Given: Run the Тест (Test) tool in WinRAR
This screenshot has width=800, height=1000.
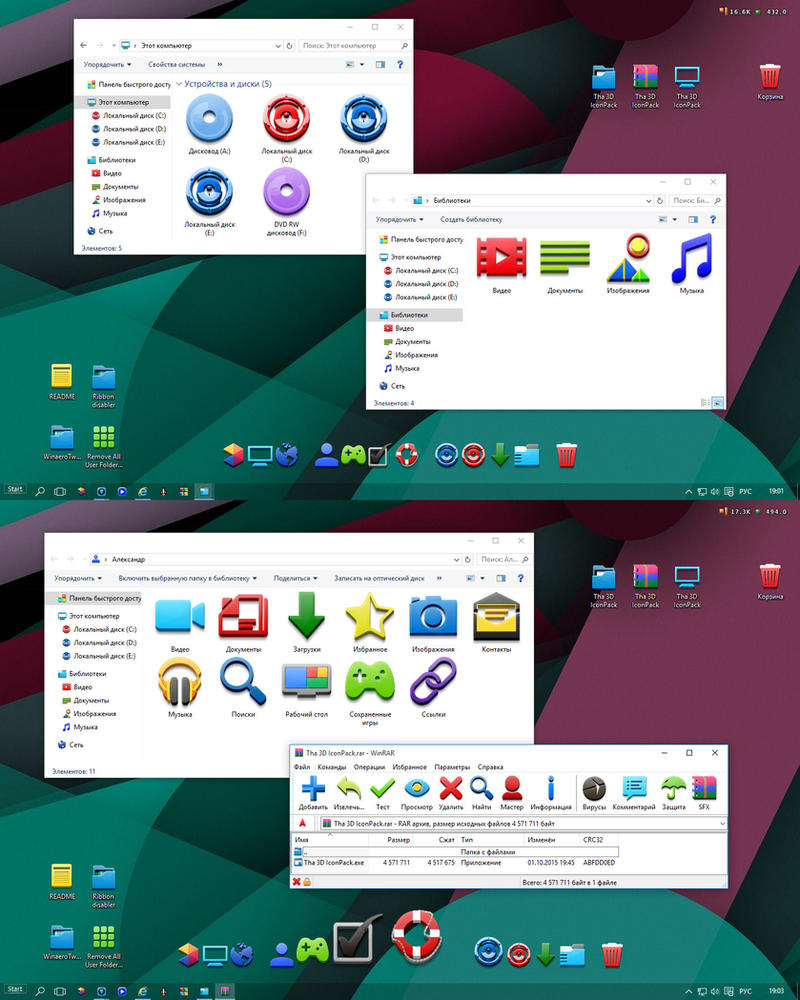Looking at the screenshot, I should coord(382,790).
